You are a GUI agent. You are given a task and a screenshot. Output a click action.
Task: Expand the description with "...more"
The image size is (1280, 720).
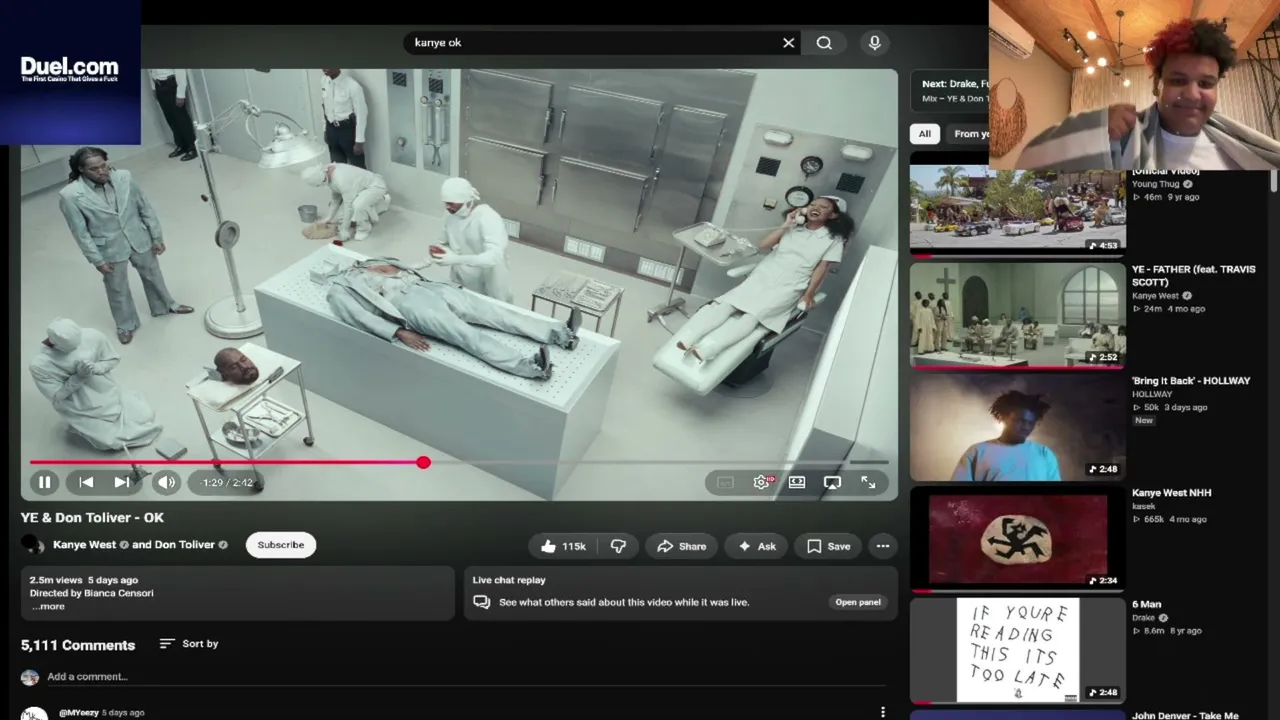[x=48, y=606]
